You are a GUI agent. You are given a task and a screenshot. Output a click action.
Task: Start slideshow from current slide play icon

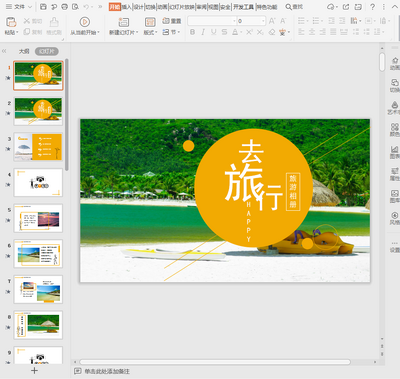[84, 22]
